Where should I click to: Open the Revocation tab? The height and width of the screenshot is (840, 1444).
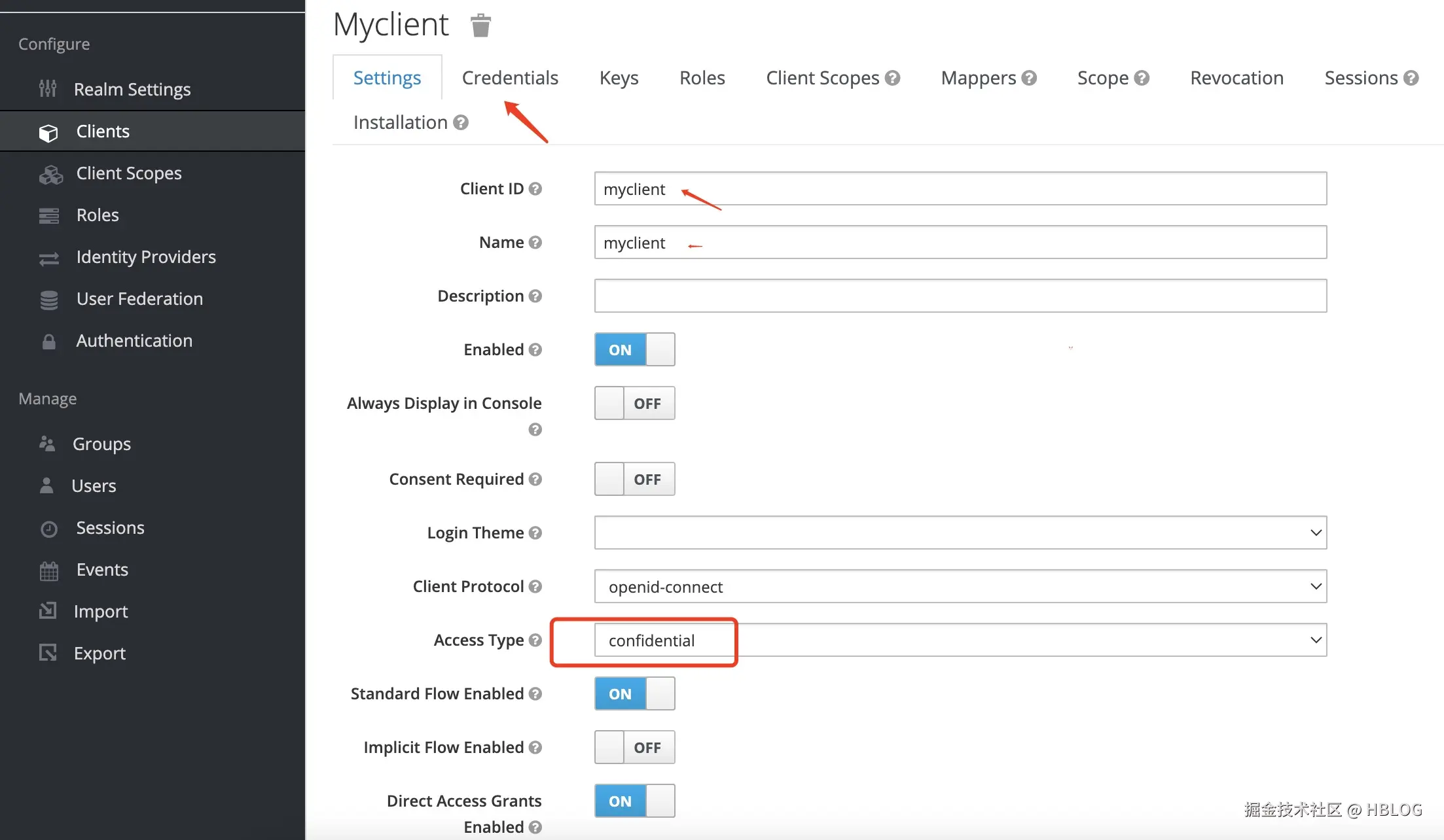point(1236,78)
